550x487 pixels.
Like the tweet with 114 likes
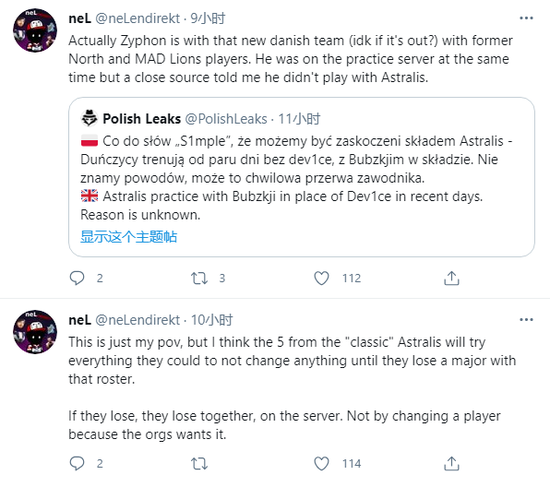click(321, 463)
